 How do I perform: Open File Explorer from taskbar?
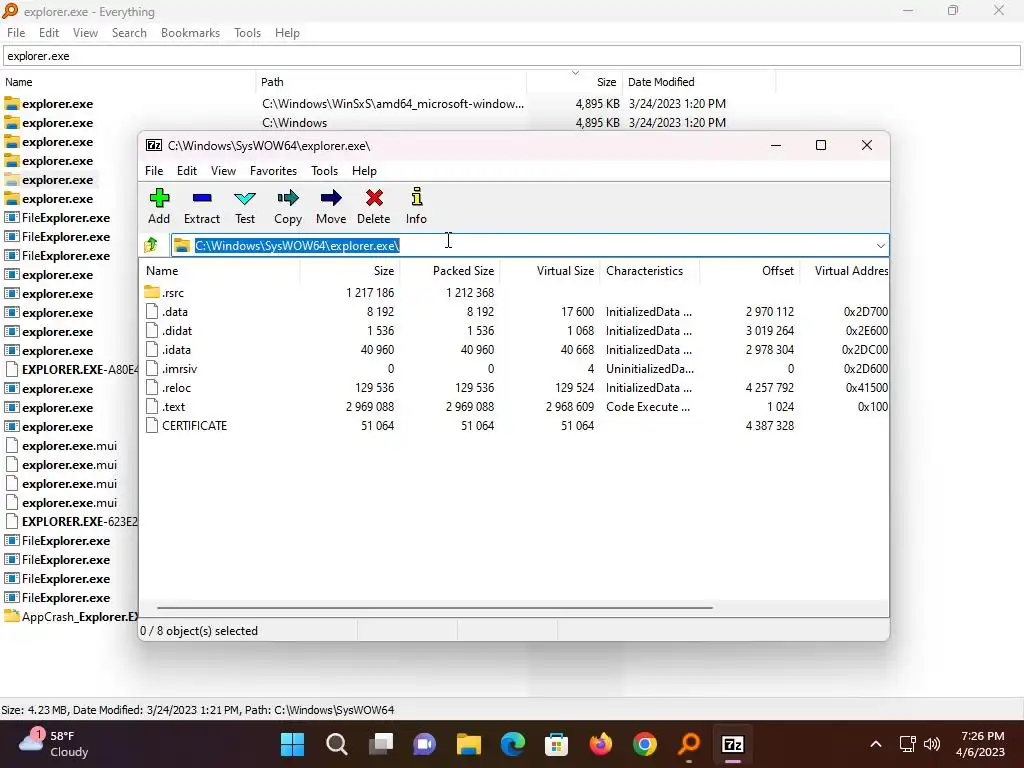pyautogui.click(x=468, y=744)
